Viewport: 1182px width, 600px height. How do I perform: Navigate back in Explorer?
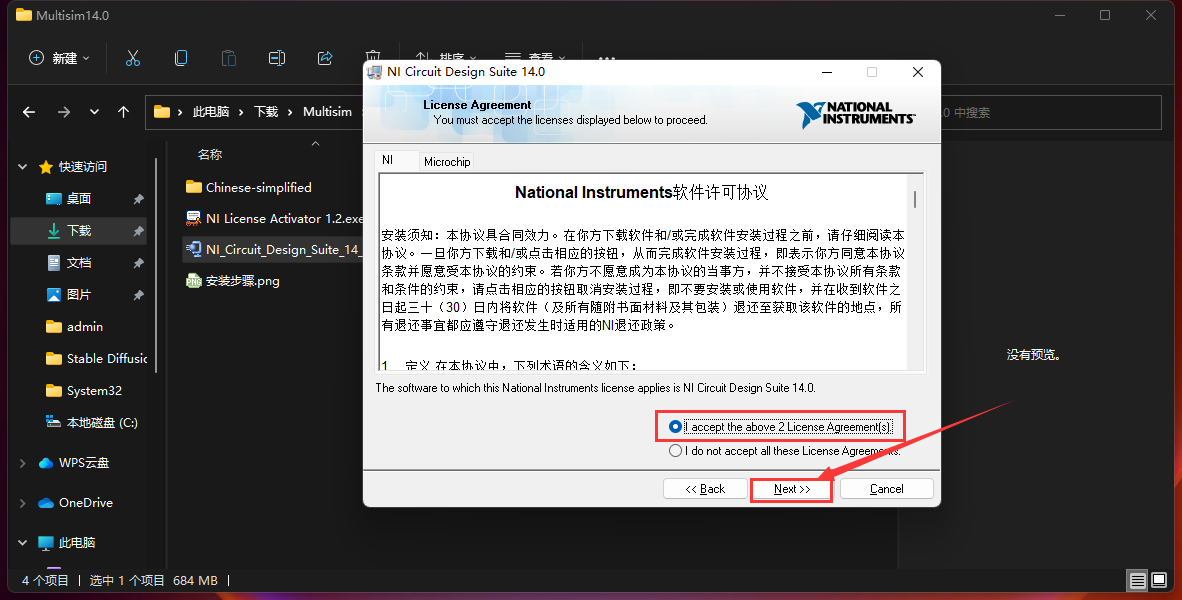coord(29,112)
